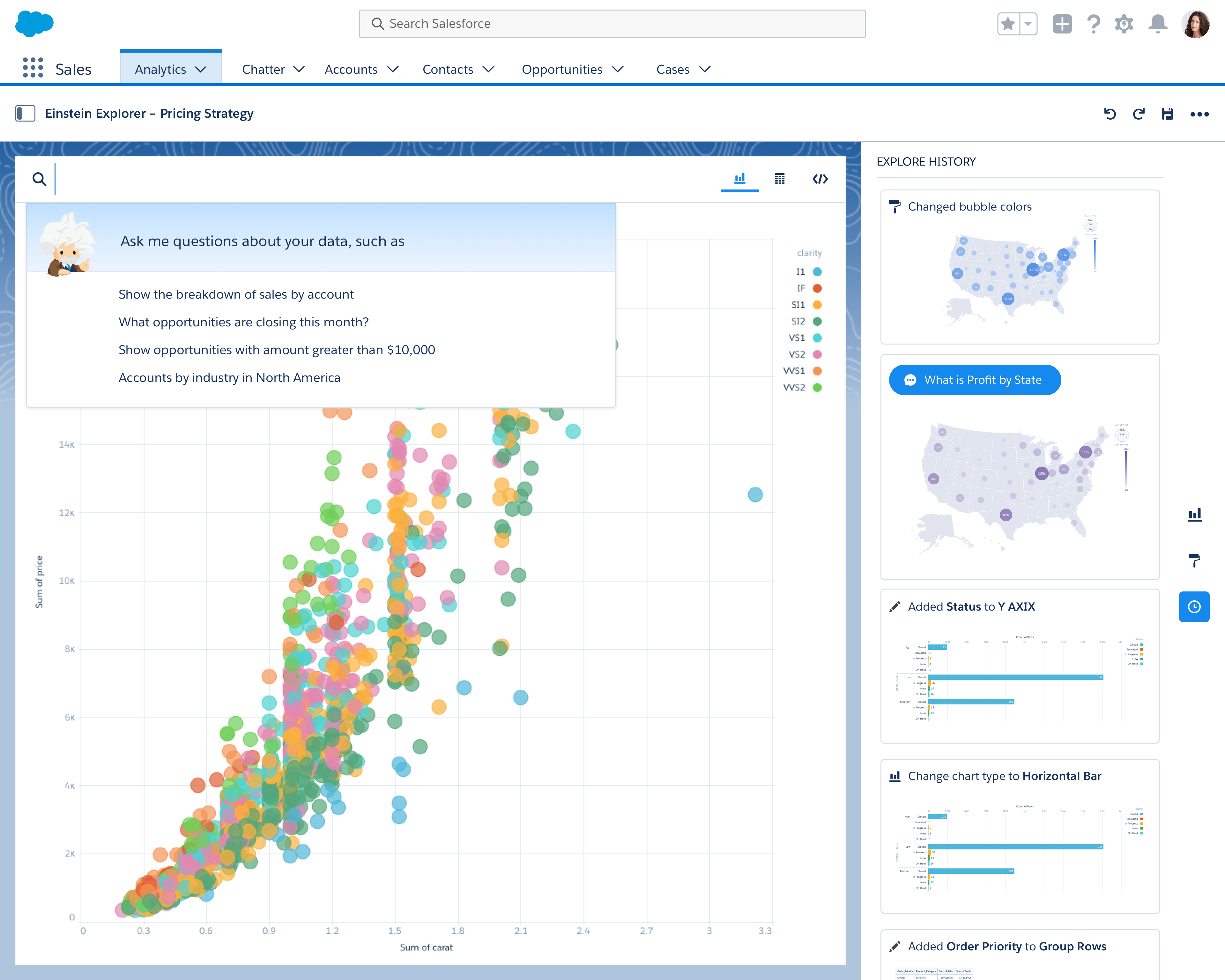This screenshot has width=1225, height=980.
Task: Save the exploration with the disk icon
Action: (1168, 114)
